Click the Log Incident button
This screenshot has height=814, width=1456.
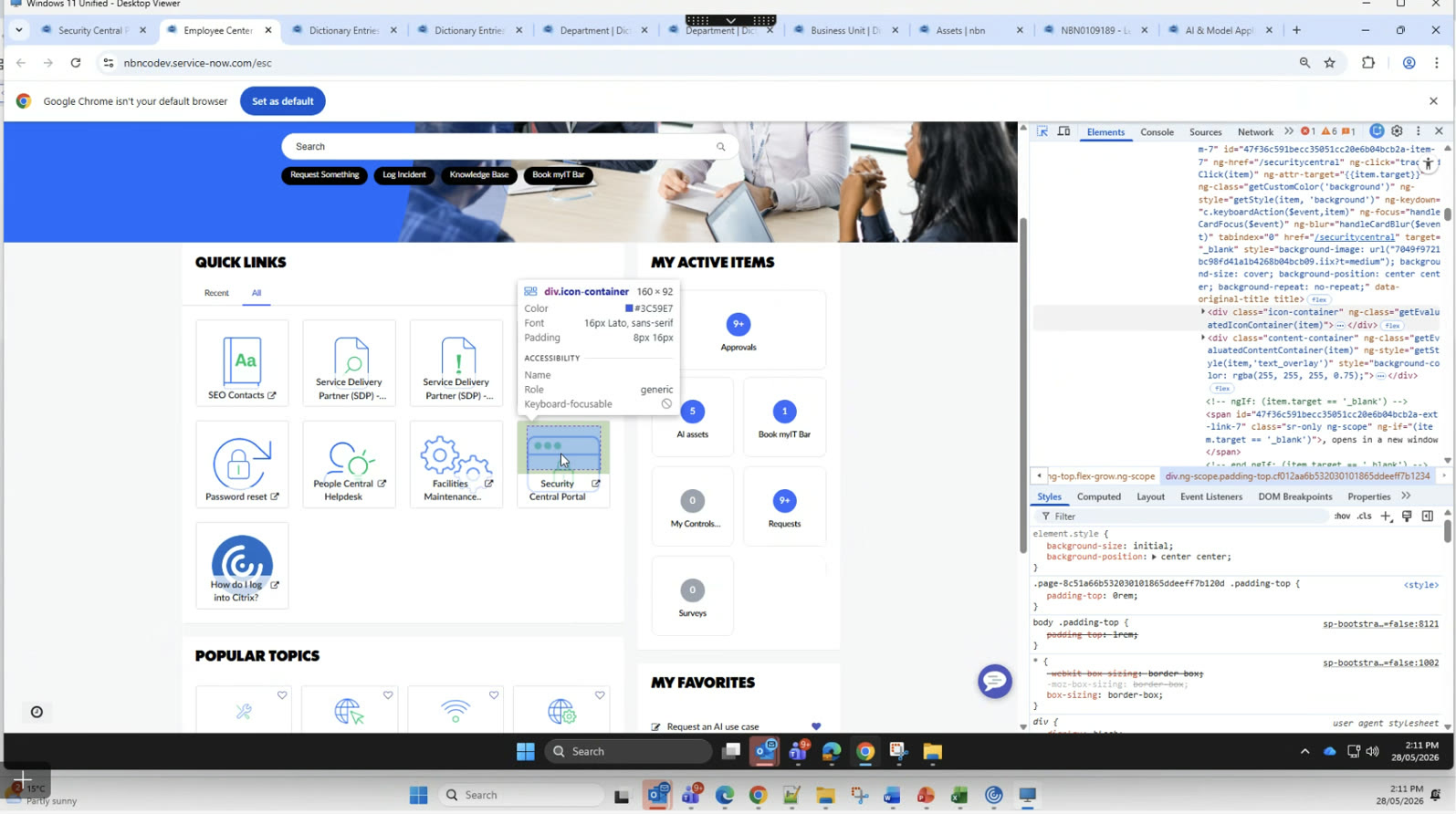pyautogui.click(x=403, y=175)
